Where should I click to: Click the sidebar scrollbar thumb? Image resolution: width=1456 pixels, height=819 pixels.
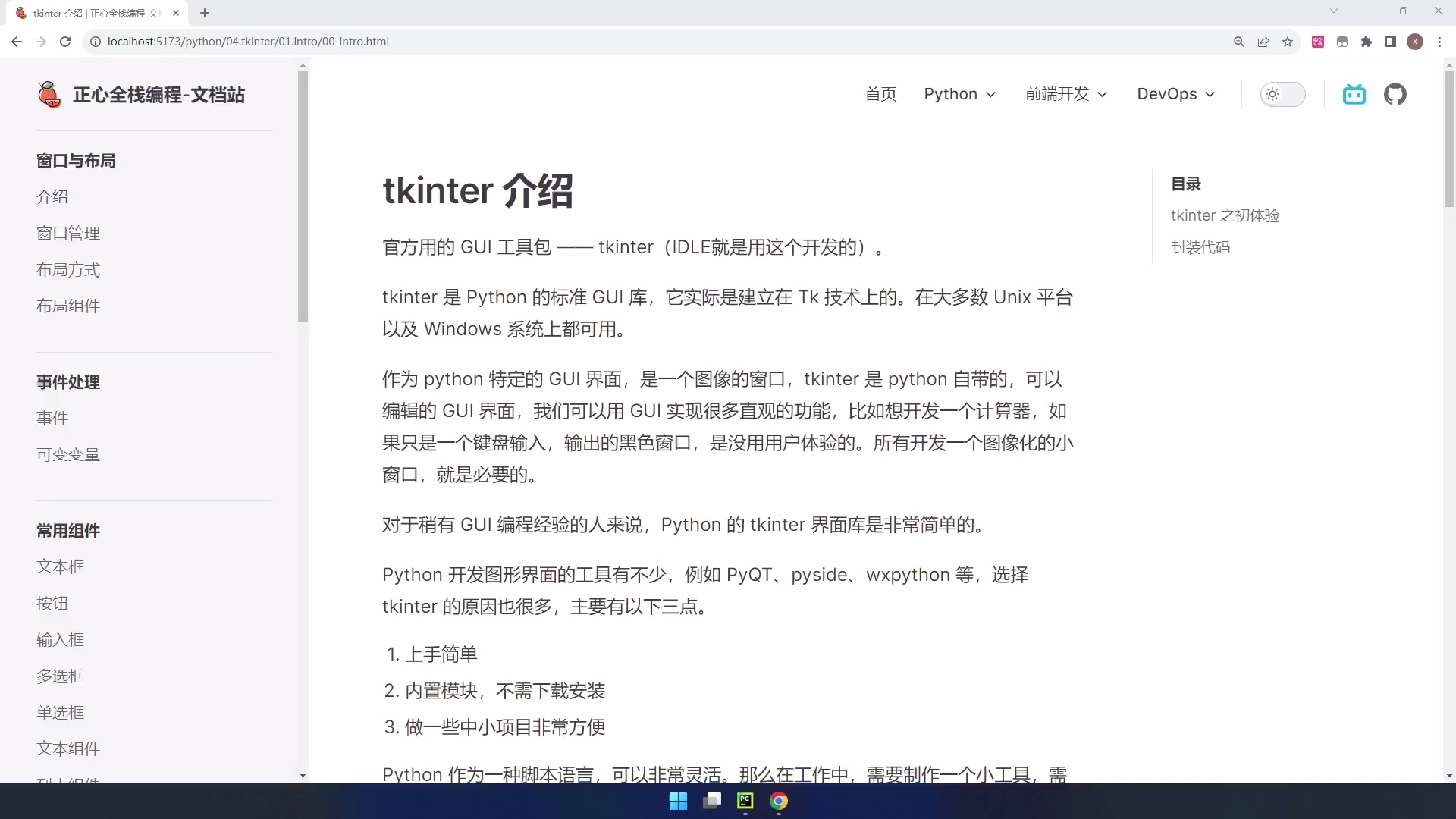pyautogui.click(x=303, y=196)
